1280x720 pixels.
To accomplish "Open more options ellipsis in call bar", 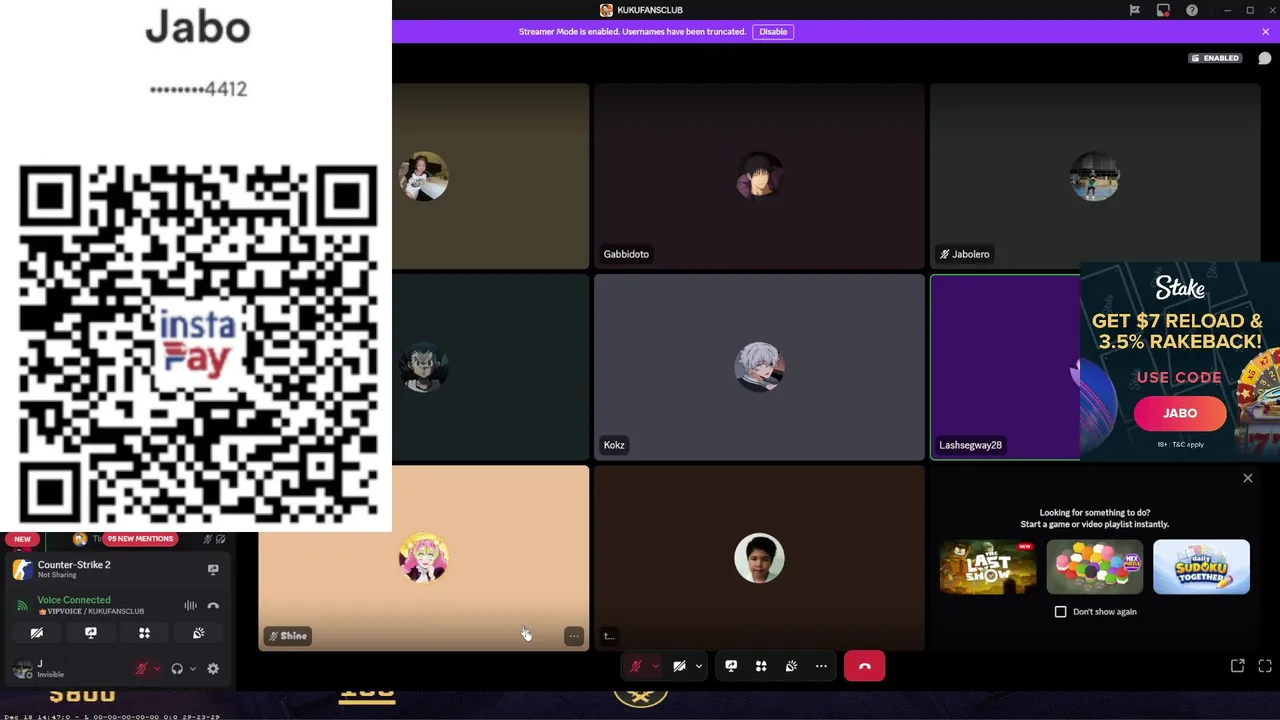I will [x=821, y=666].
